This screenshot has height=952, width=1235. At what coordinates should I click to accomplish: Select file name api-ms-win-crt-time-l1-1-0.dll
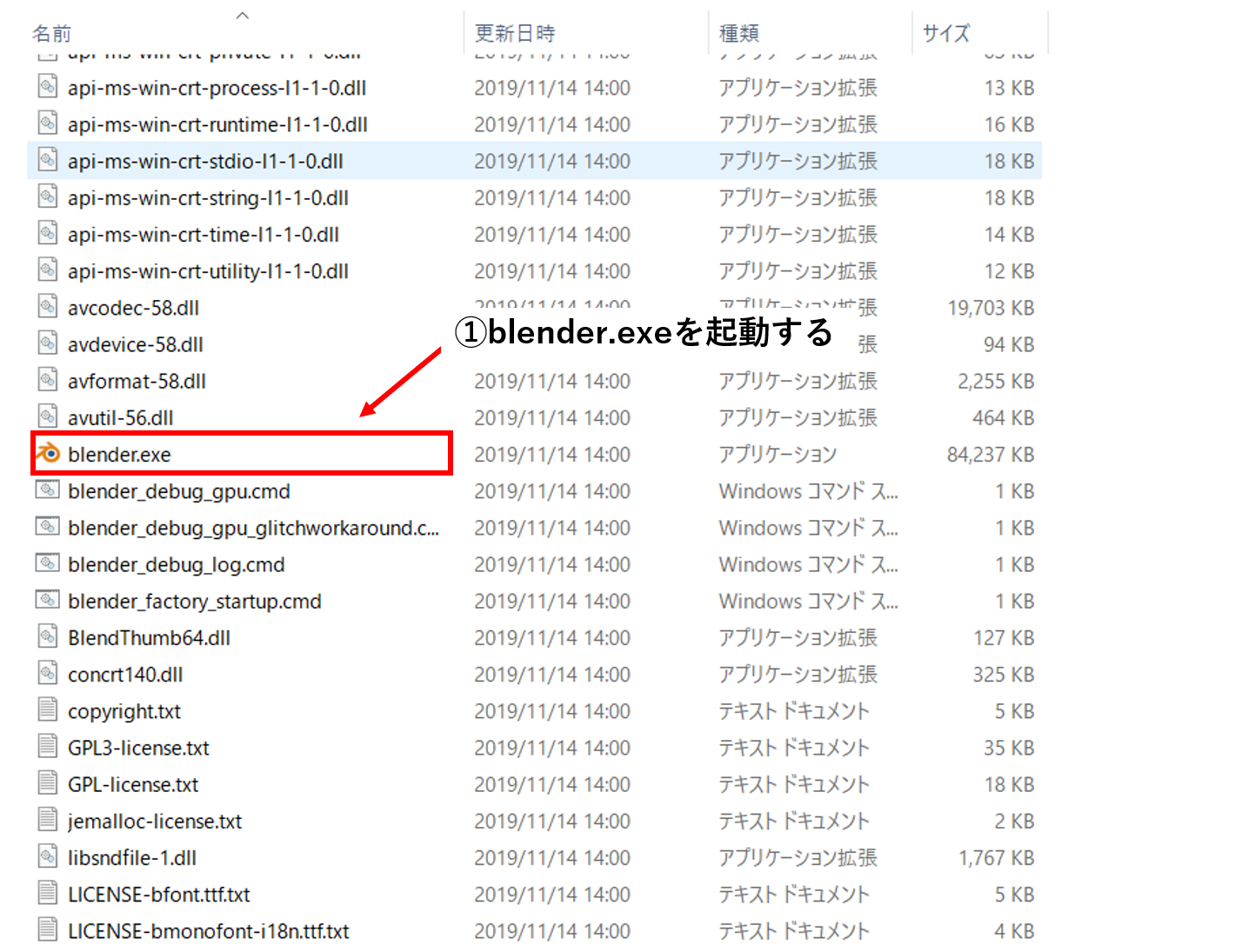[x=204, y=235]
